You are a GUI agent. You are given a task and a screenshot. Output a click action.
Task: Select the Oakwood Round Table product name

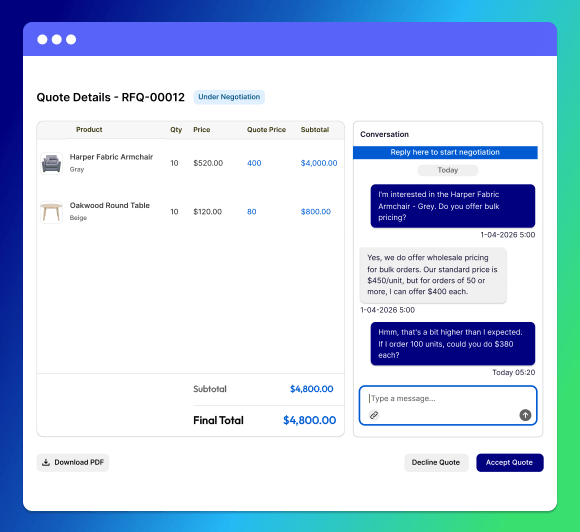(x=109, y=205)
